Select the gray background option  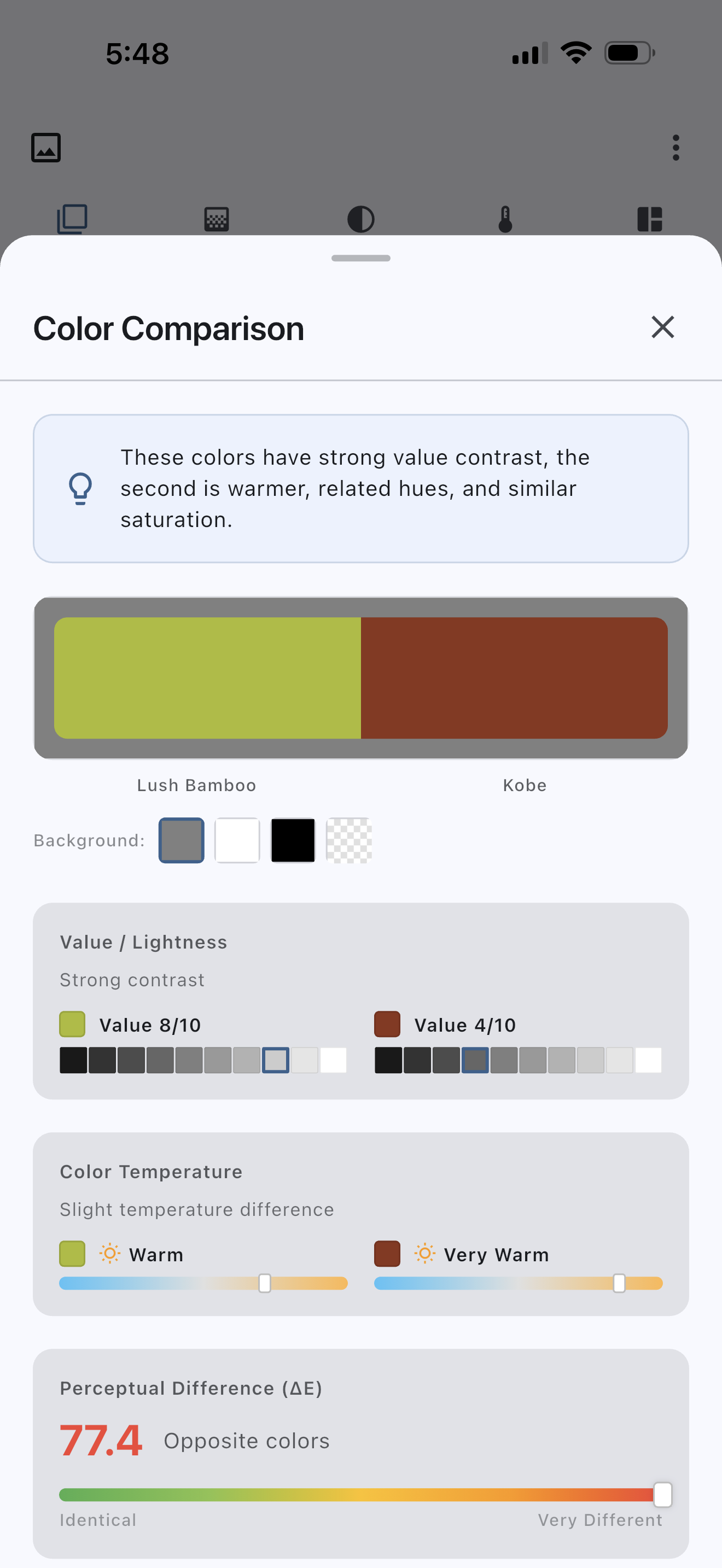point(181,840)
